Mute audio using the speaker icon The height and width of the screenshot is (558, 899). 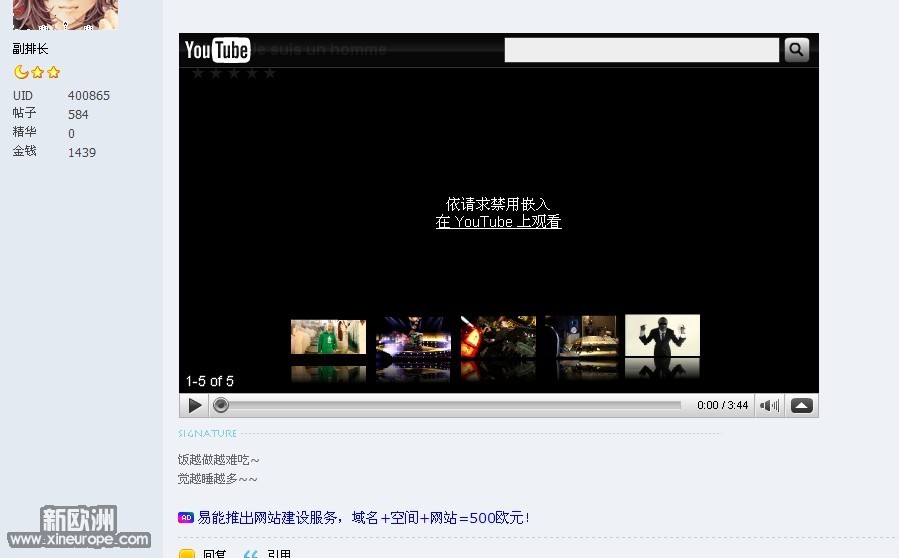click(769, 405)
